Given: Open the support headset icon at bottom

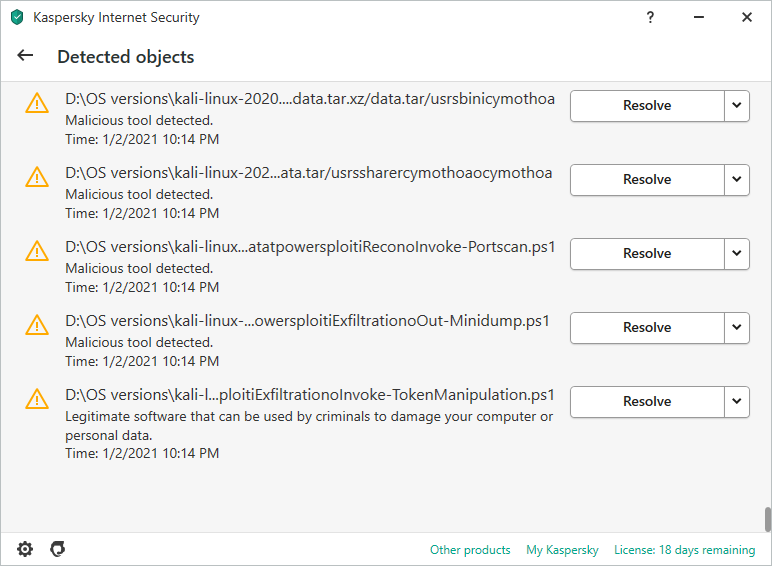Looking at the screenshot, I should [x=58, y=549].
